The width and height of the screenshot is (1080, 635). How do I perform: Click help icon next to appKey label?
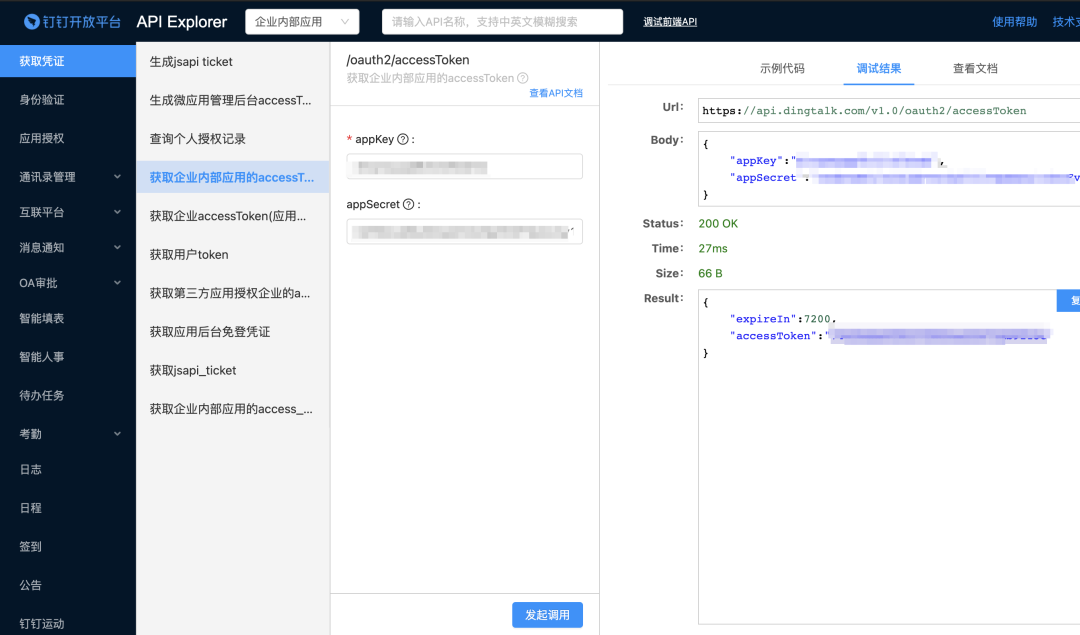[403, 139]
